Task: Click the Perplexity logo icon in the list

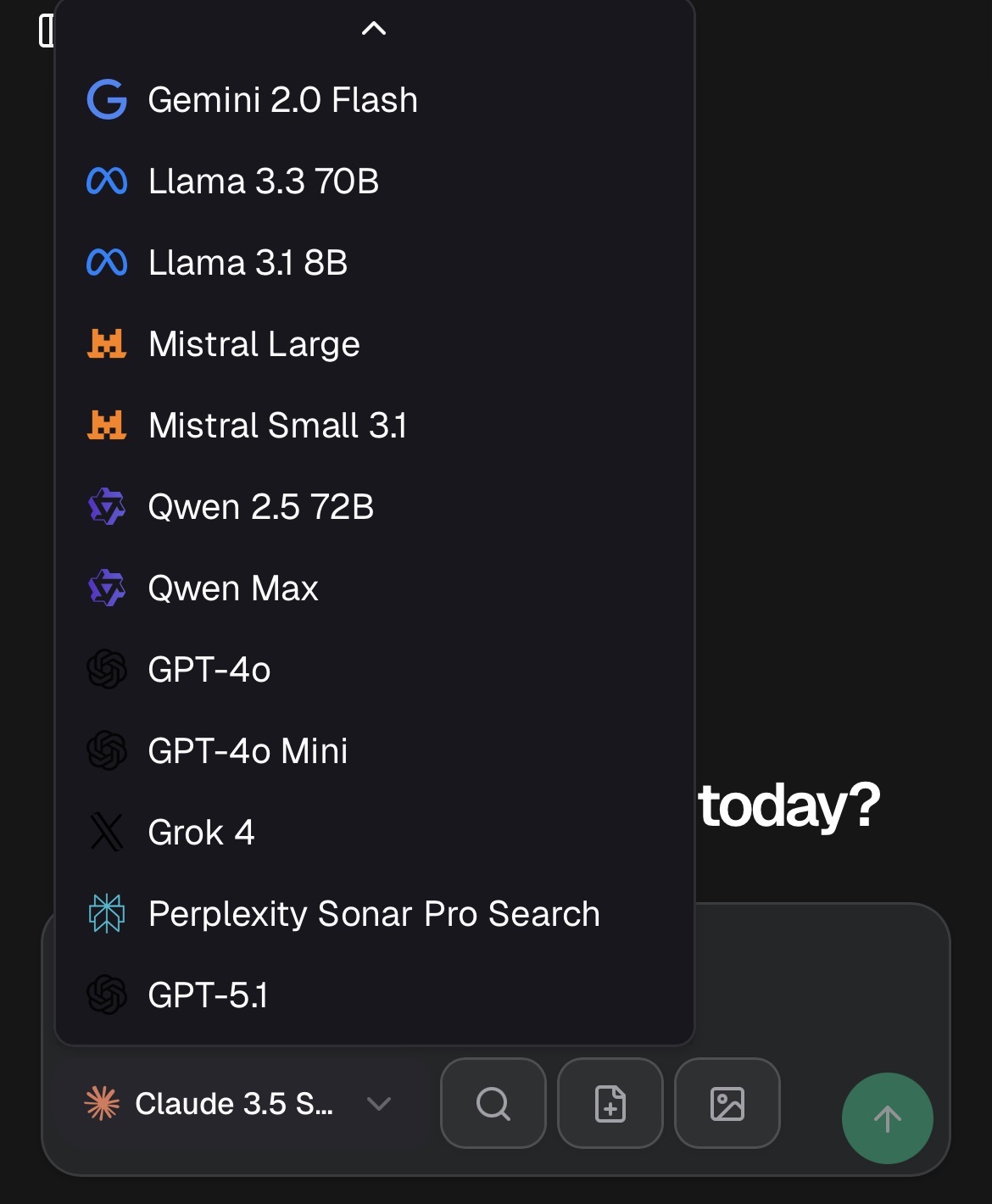Action: click(x=107, y=914)
